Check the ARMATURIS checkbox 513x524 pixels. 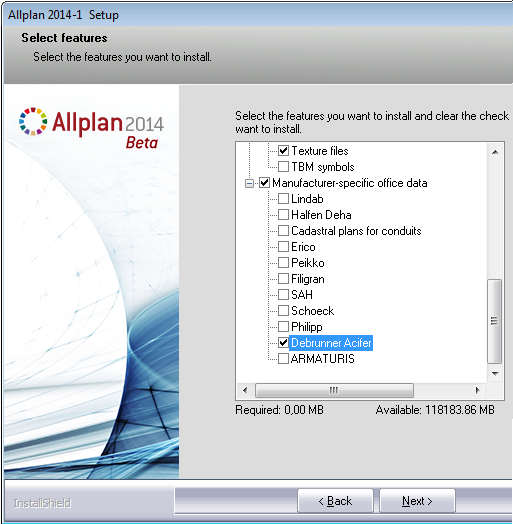click(x=283, y=359)
